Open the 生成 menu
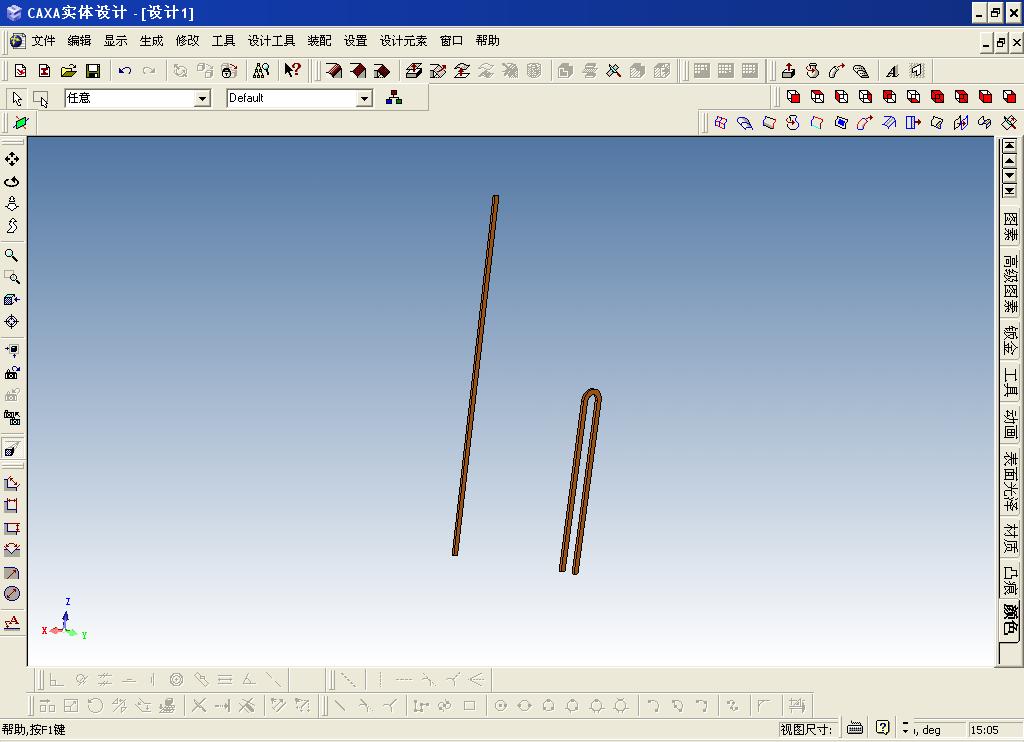The height and width of the screenshot is (742, 1024). tap(151, 40)
